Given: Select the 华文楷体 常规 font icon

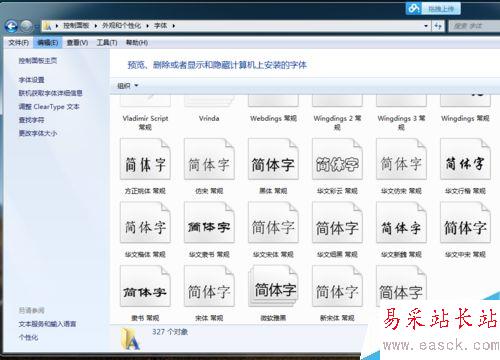Looking at the screenshot, I should 145,223.
